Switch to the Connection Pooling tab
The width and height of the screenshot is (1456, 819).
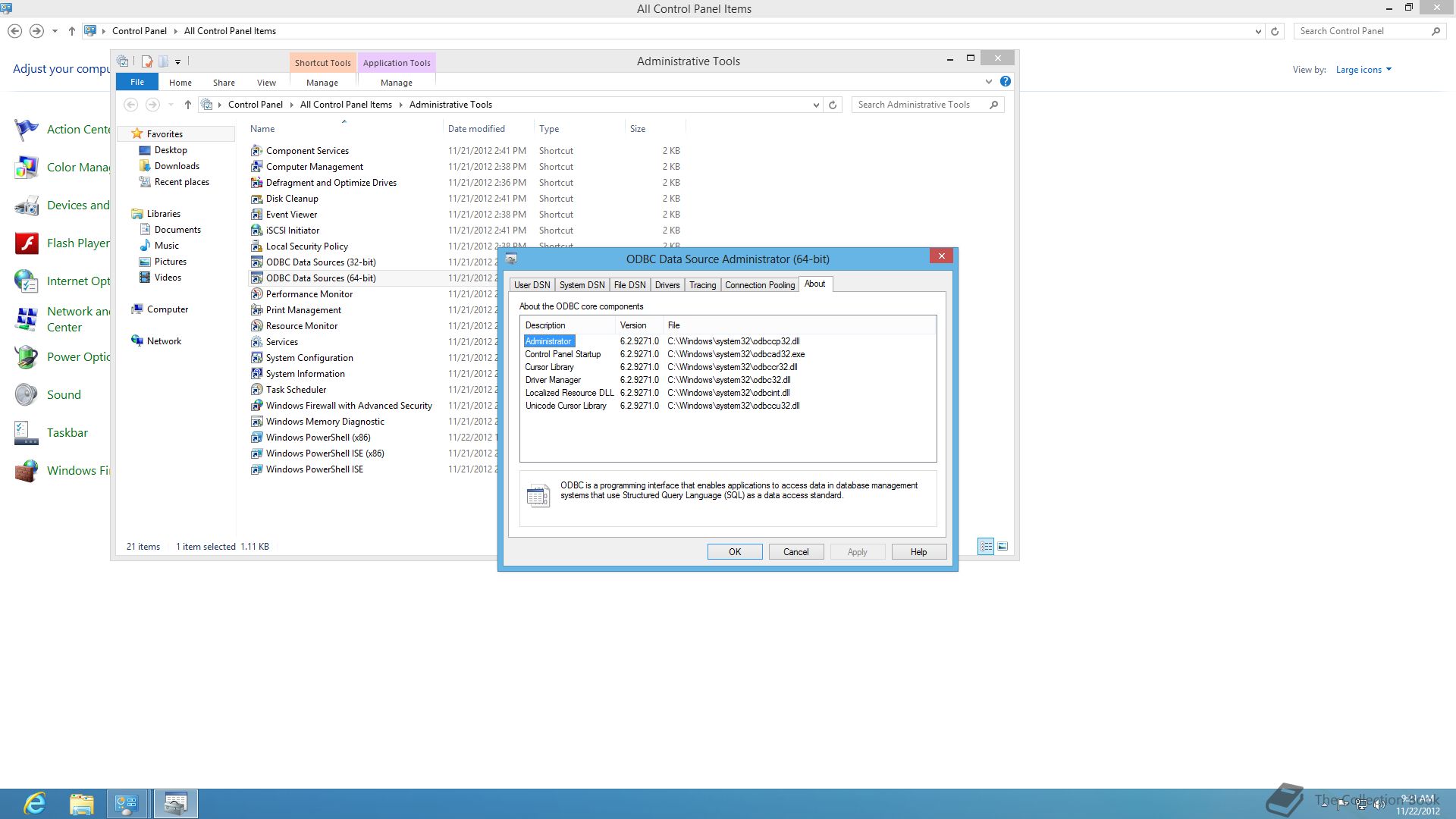[760, 285]
